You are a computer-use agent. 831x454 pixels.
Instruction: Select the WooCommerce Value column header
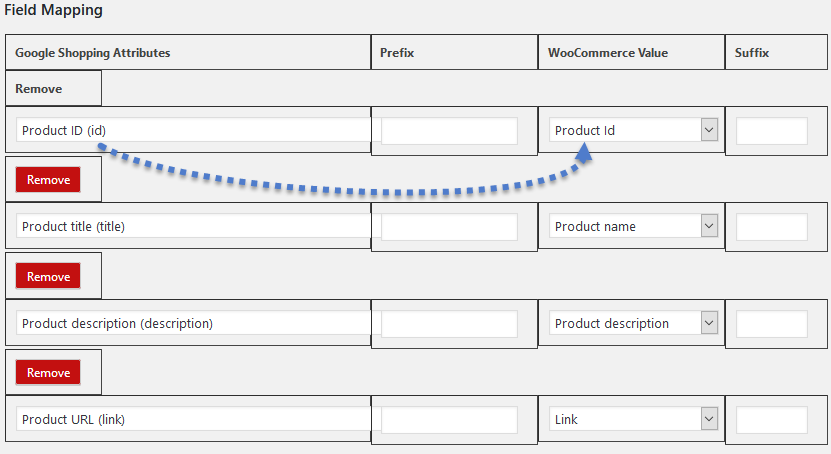(608, 52)
